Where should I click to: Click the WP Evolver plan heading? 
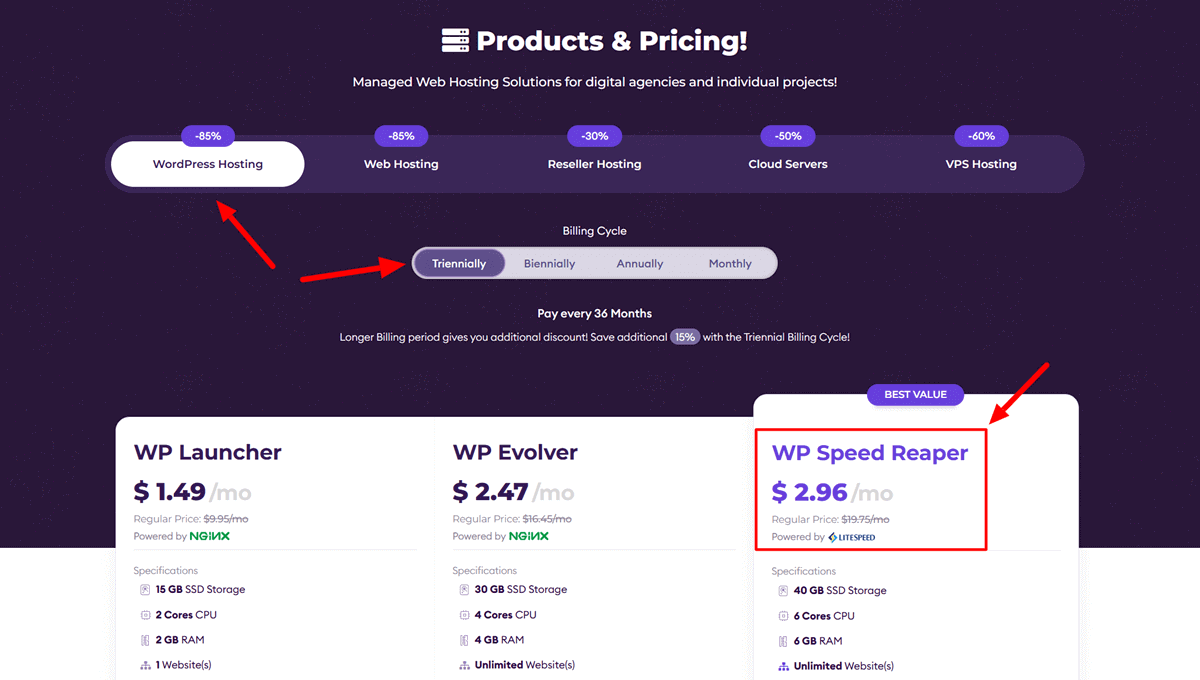(x=515, y=452)
